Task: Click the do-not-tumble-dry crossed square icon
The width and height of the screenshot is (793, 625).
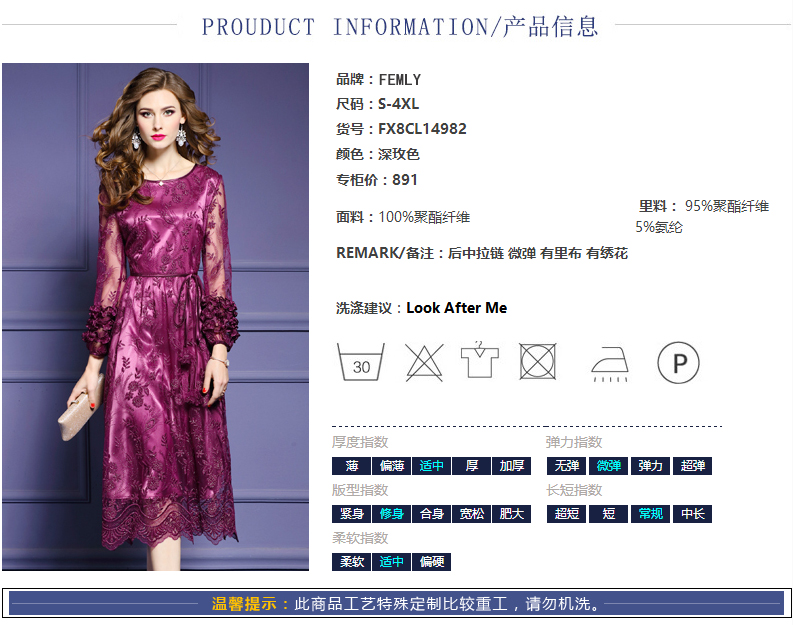Action: pyautogui.click(x=538, y=362)
